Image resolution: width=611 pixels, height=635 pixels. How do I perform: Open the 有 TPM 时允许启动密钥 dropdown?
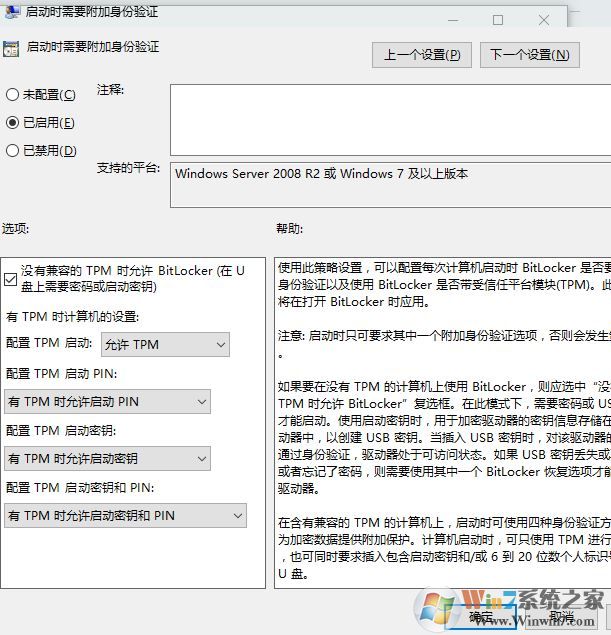[x=107, y=458]
